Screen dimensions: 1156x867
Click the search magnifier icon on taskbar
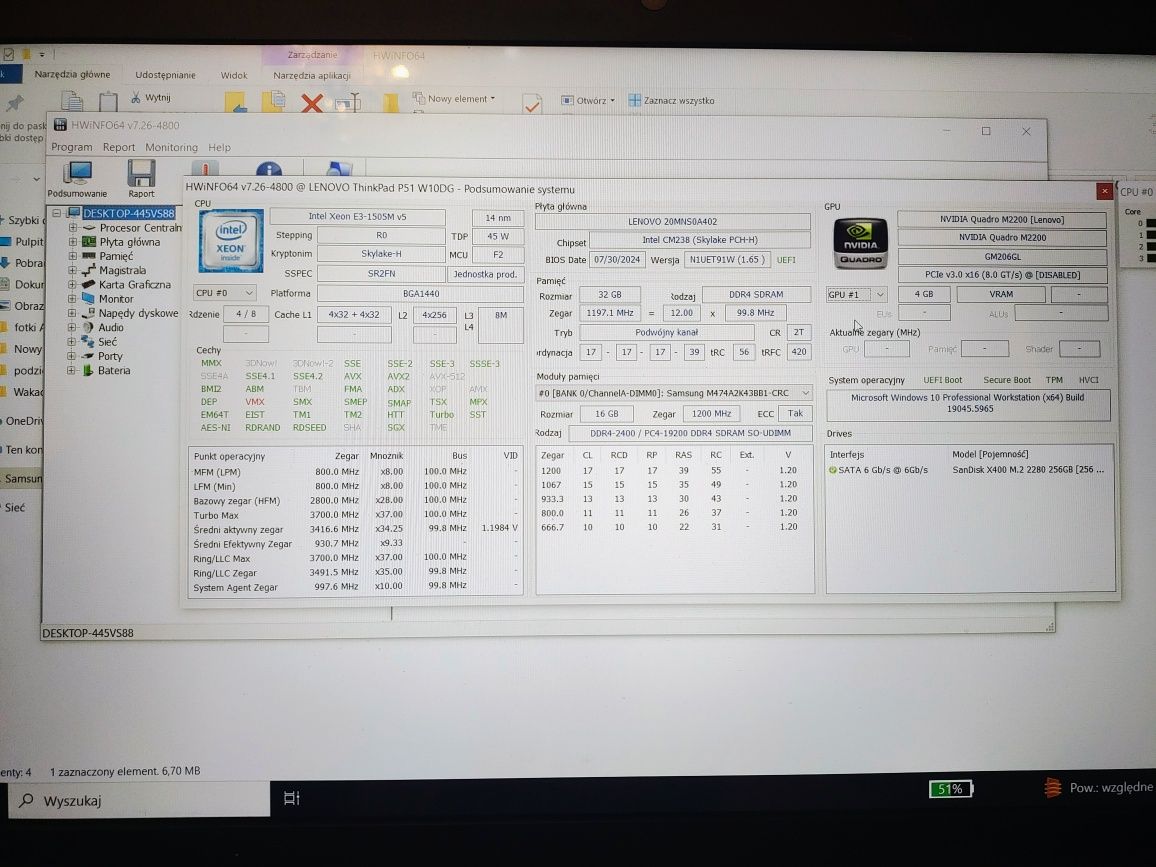(27, 800)
